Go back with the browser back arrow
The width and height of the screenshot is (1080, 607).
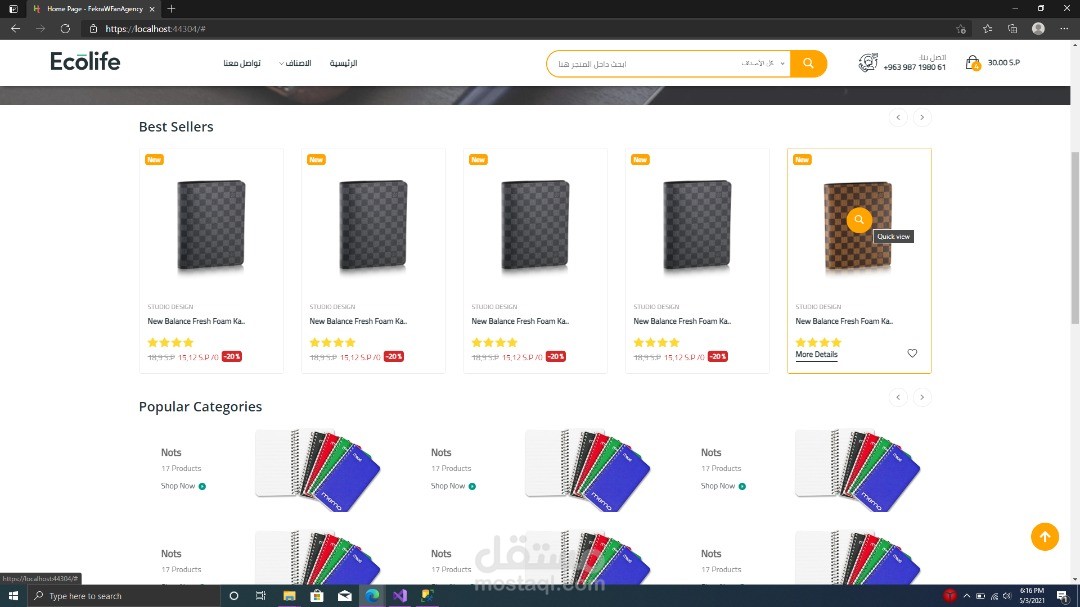15,28
